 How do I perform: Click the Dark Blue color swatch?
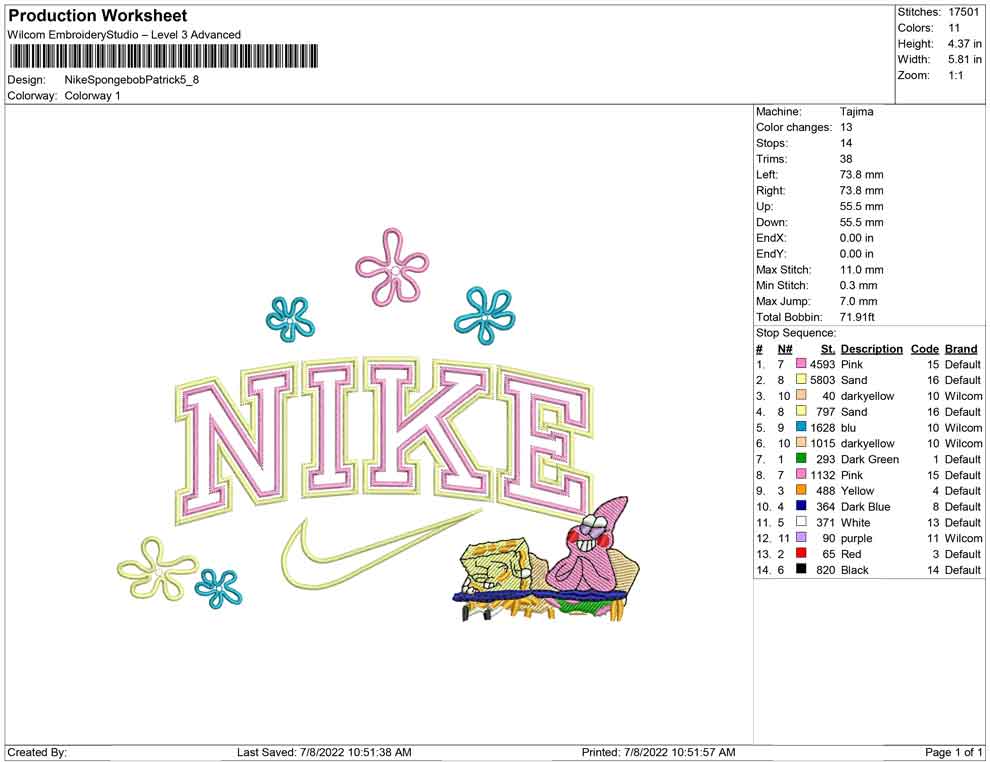[x=801, y=506]
